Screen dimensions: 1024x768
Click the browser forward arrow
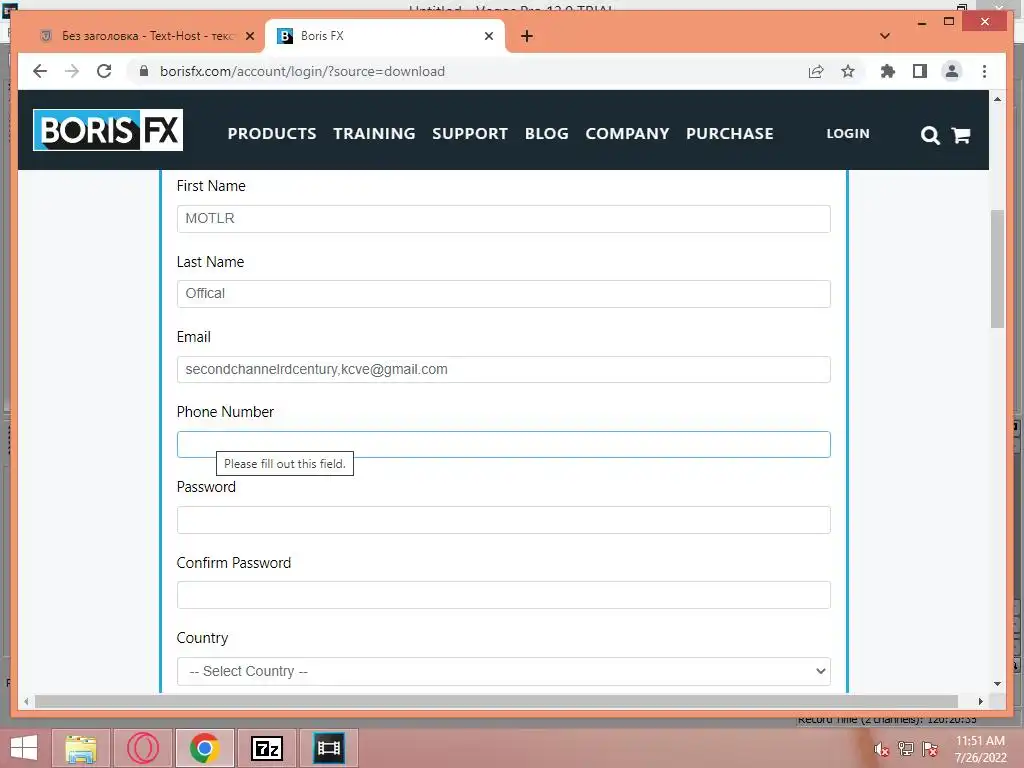click(x=72, y=71)
